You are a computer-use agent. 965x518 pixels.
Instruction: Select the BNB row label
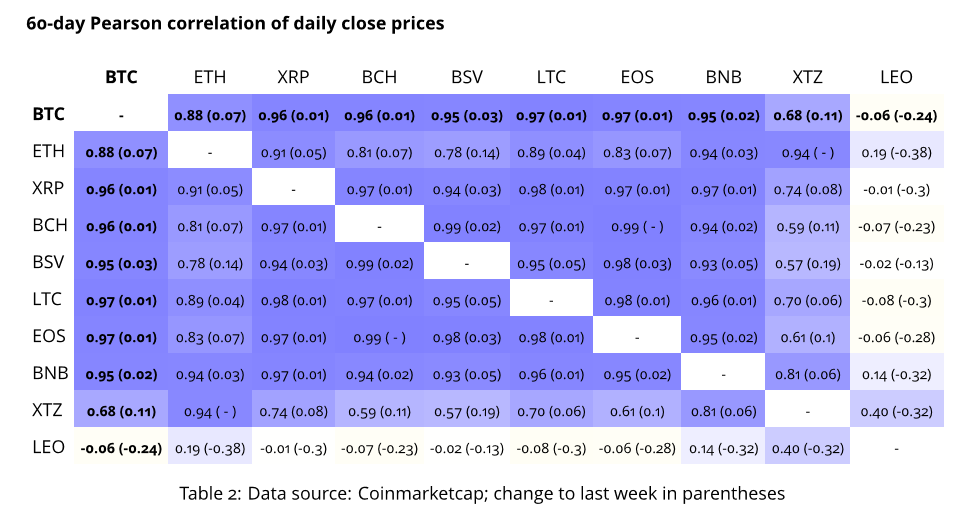pyautogui.click(x=50, y=373)
